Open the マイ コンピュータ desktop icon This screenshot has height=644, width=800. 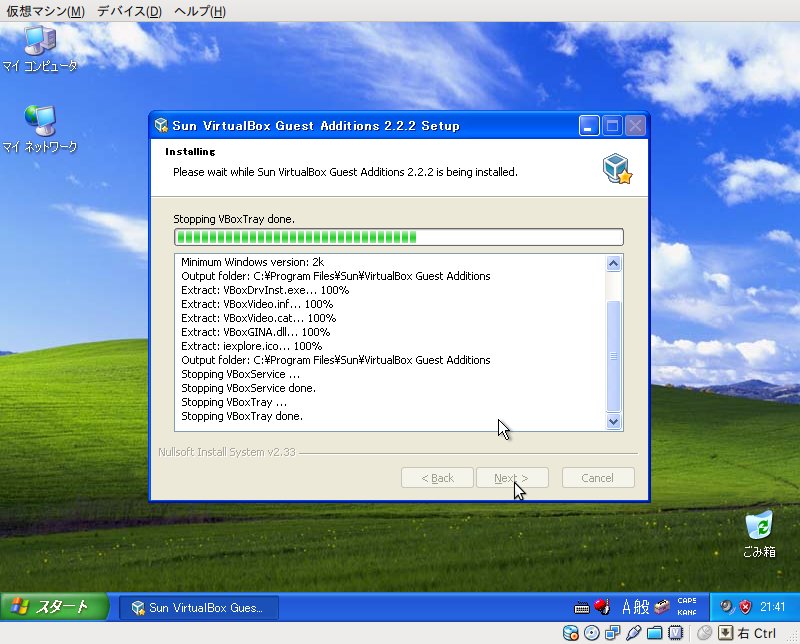40,49
